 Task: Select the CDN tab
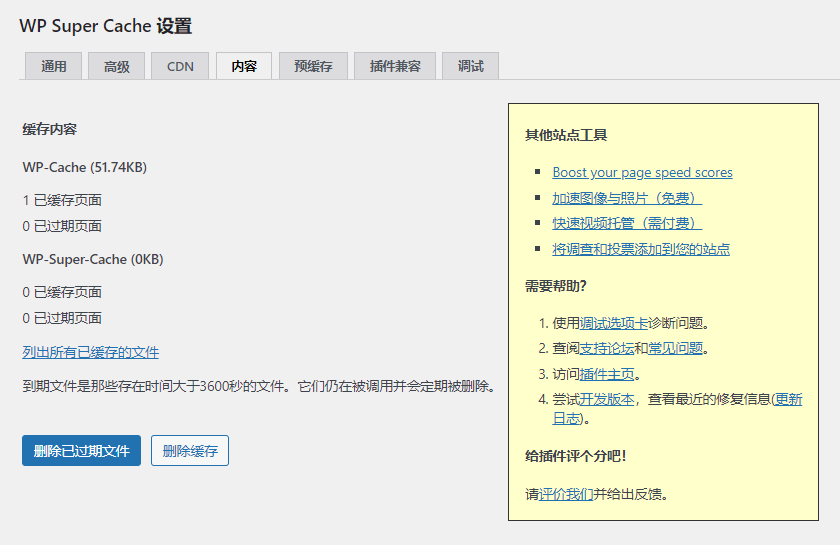(x=180, y=66)
